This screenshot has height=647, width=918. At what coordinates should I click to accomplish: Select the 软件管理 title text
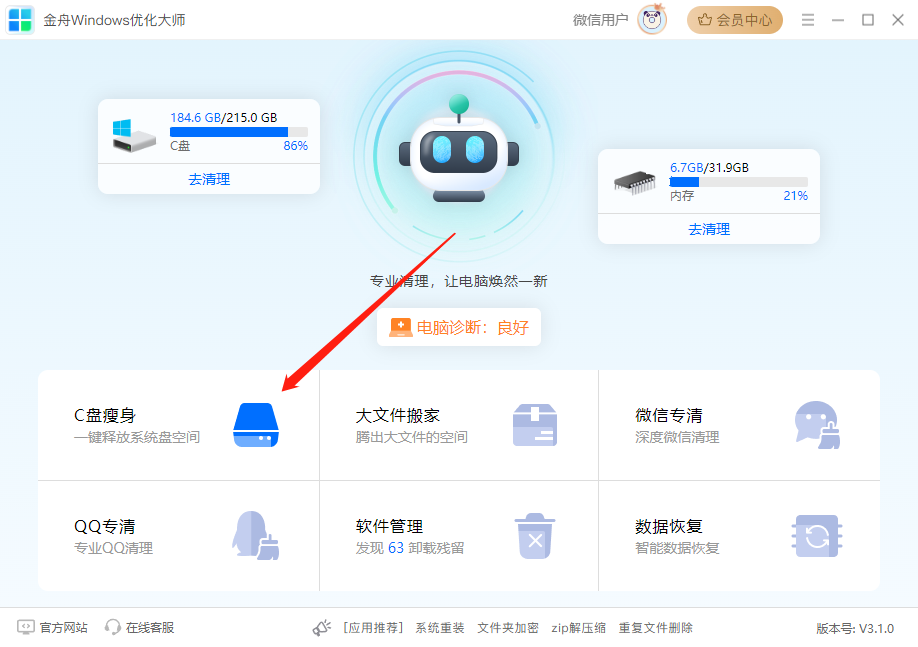(389, 526)
